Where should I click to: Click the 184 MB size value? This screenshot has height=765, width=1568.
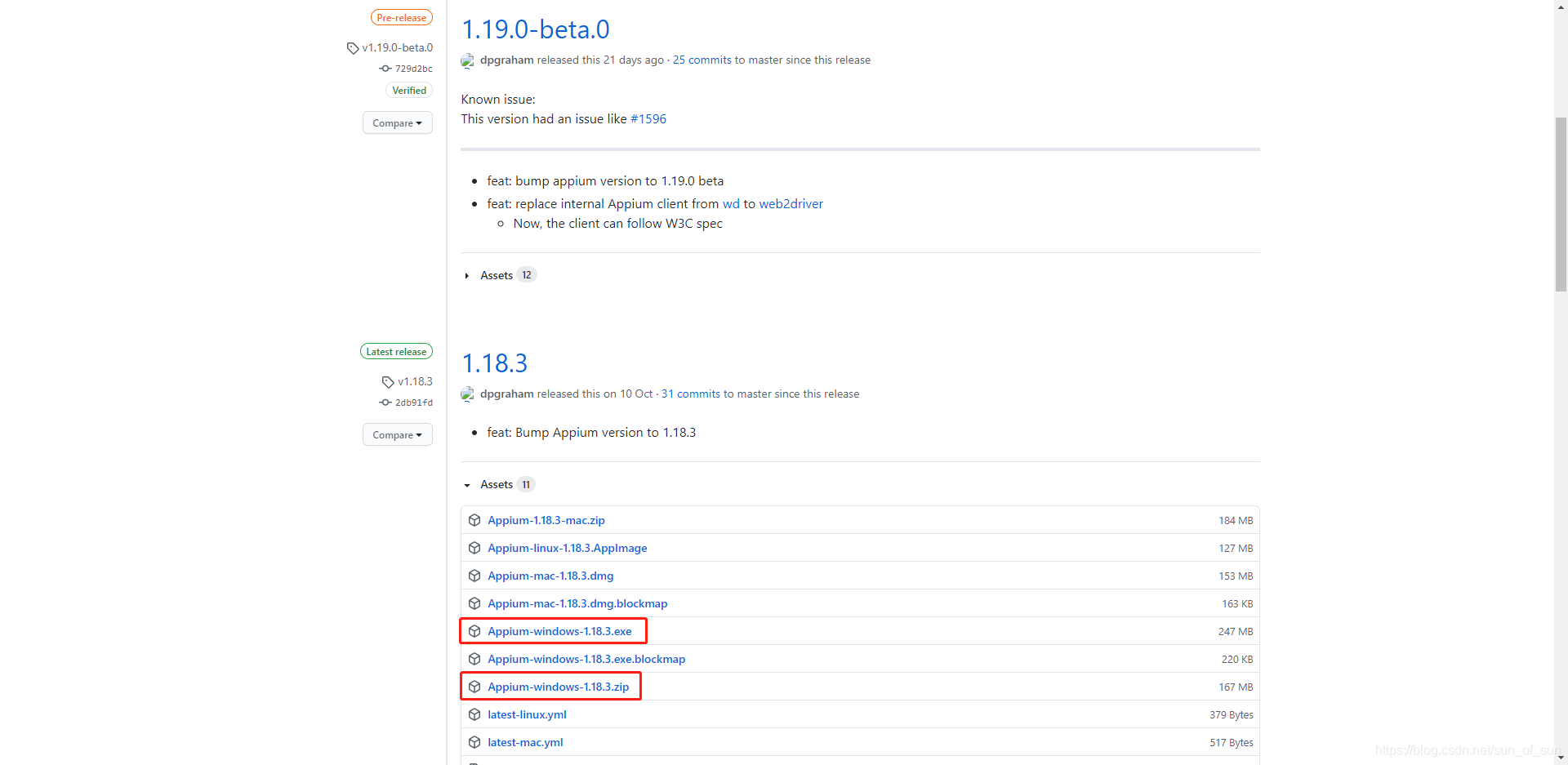pyautogui.click(x=1236, y=521)
